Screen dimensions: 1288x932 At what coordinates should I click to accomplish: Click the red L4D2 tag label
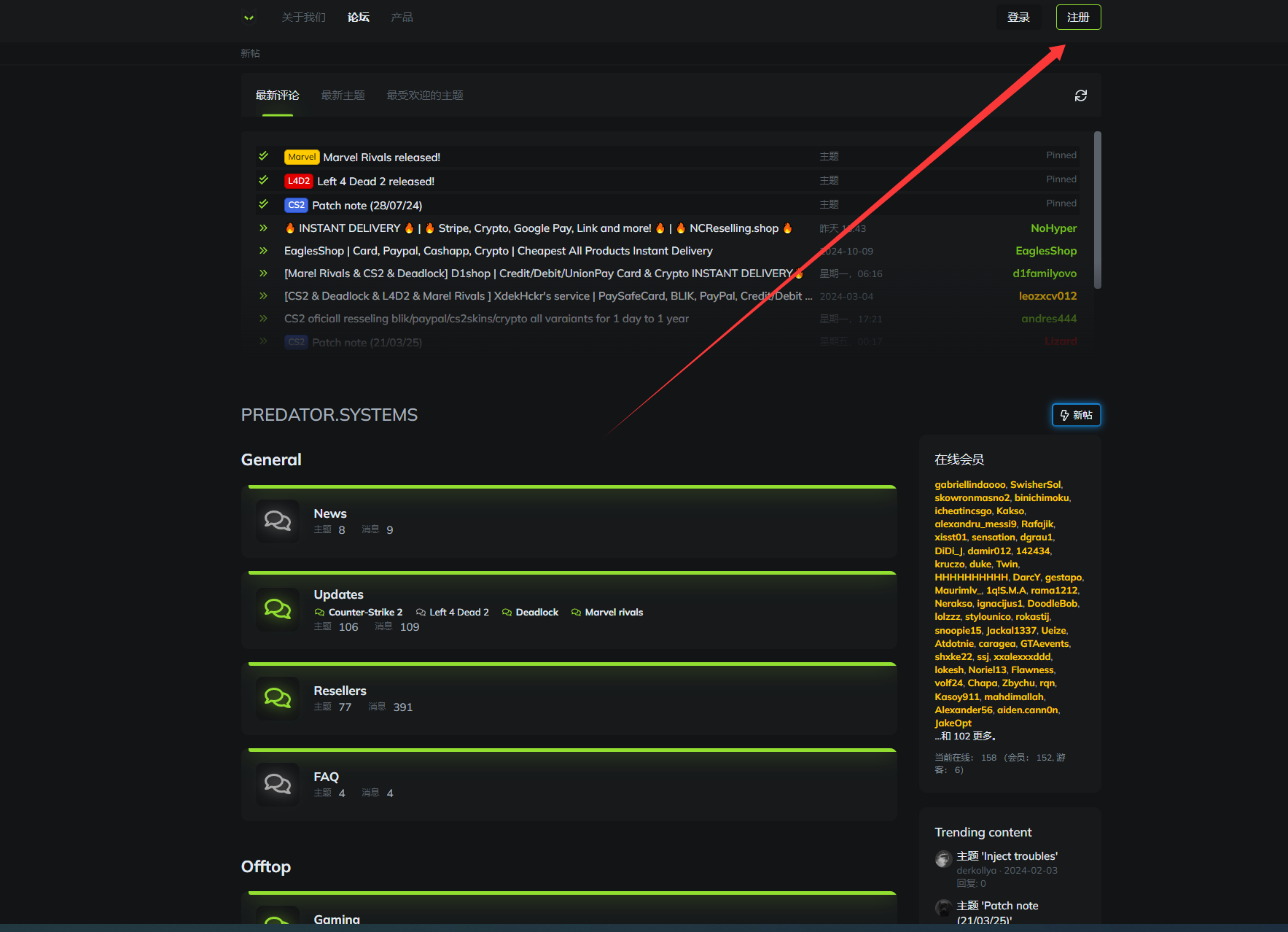(299, 181)
